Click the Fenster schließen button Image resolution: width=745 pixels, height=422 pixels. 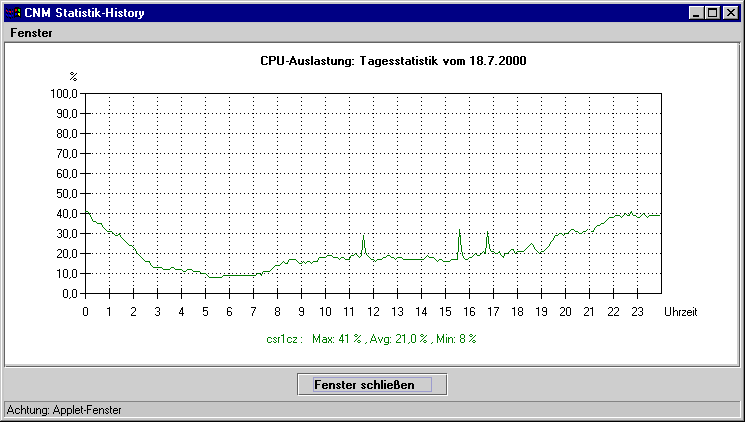(372, 384)
